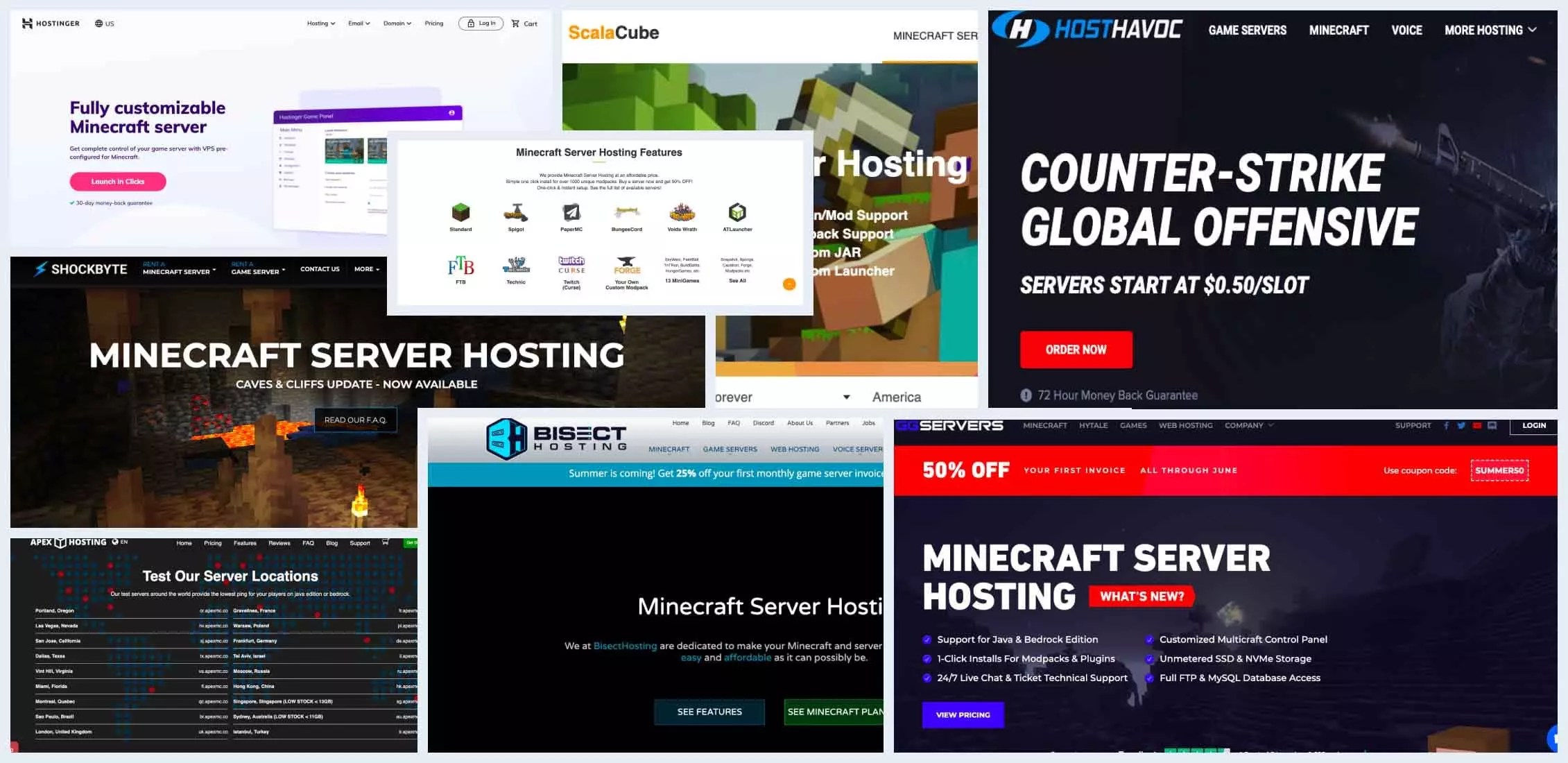Screen dimensions: 1568x763
Task: Open Apex Hosting Reviews menu item
Action: (279, 543)
